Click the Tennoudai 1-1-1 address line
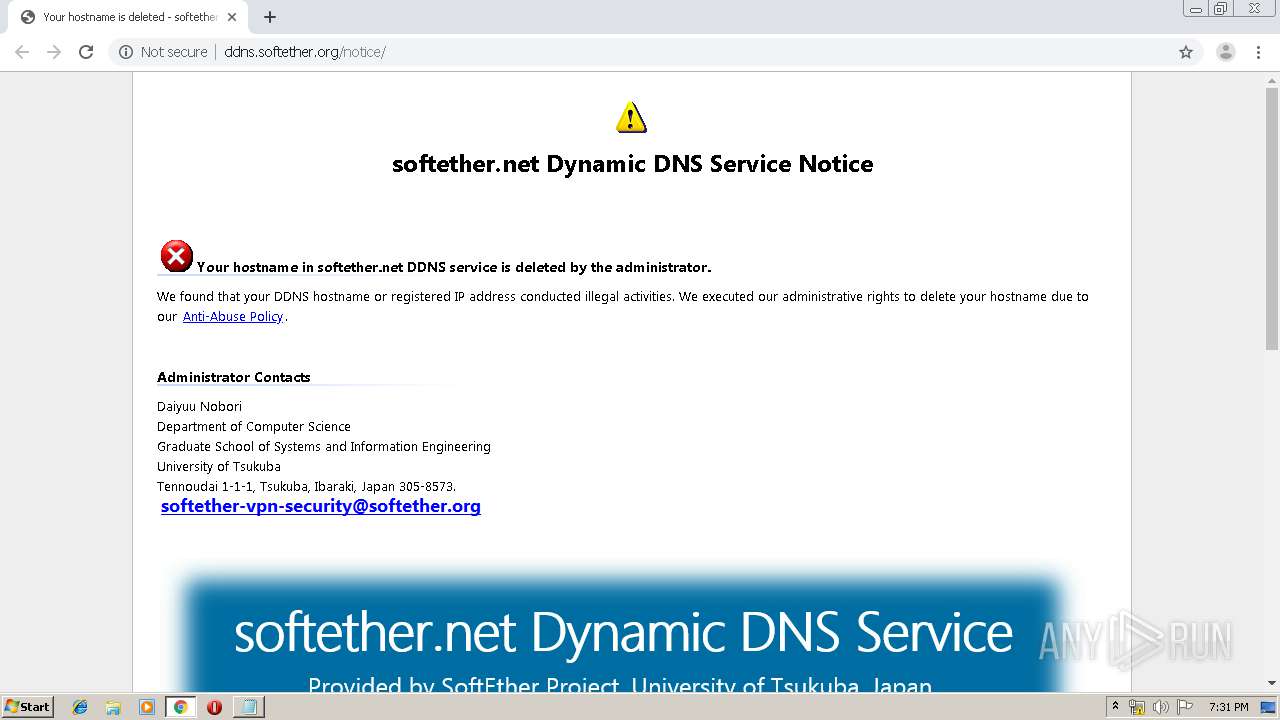 [x=306, y=486]
